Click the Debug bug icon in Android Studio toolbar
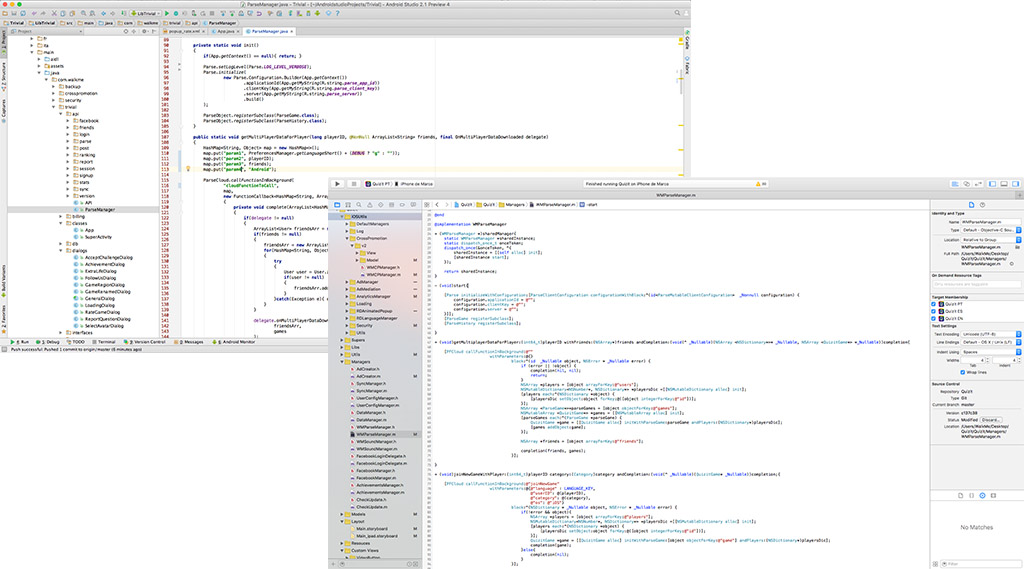The width and height of the screenshot is (1024, 569). (x=176, y=13)
